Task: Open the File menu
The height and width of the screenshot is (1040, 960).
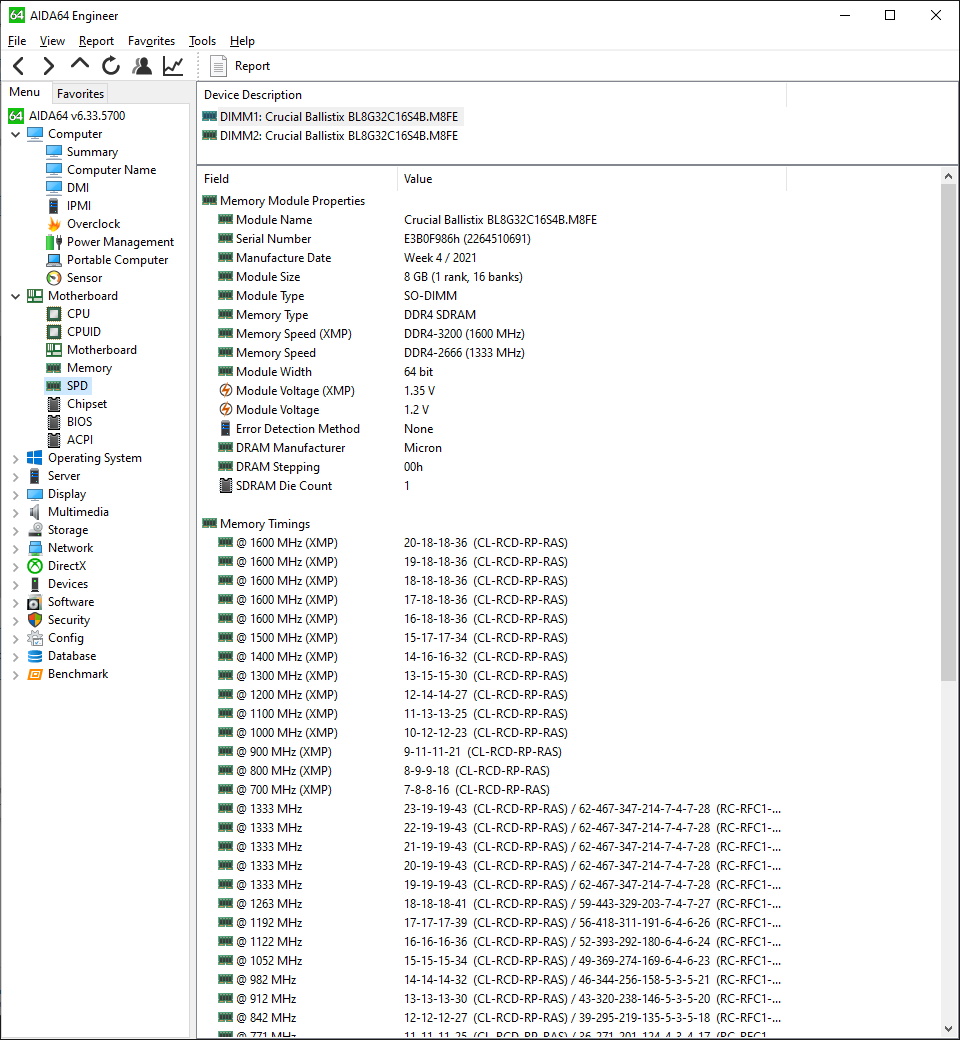Action: (x=17, y=41)
